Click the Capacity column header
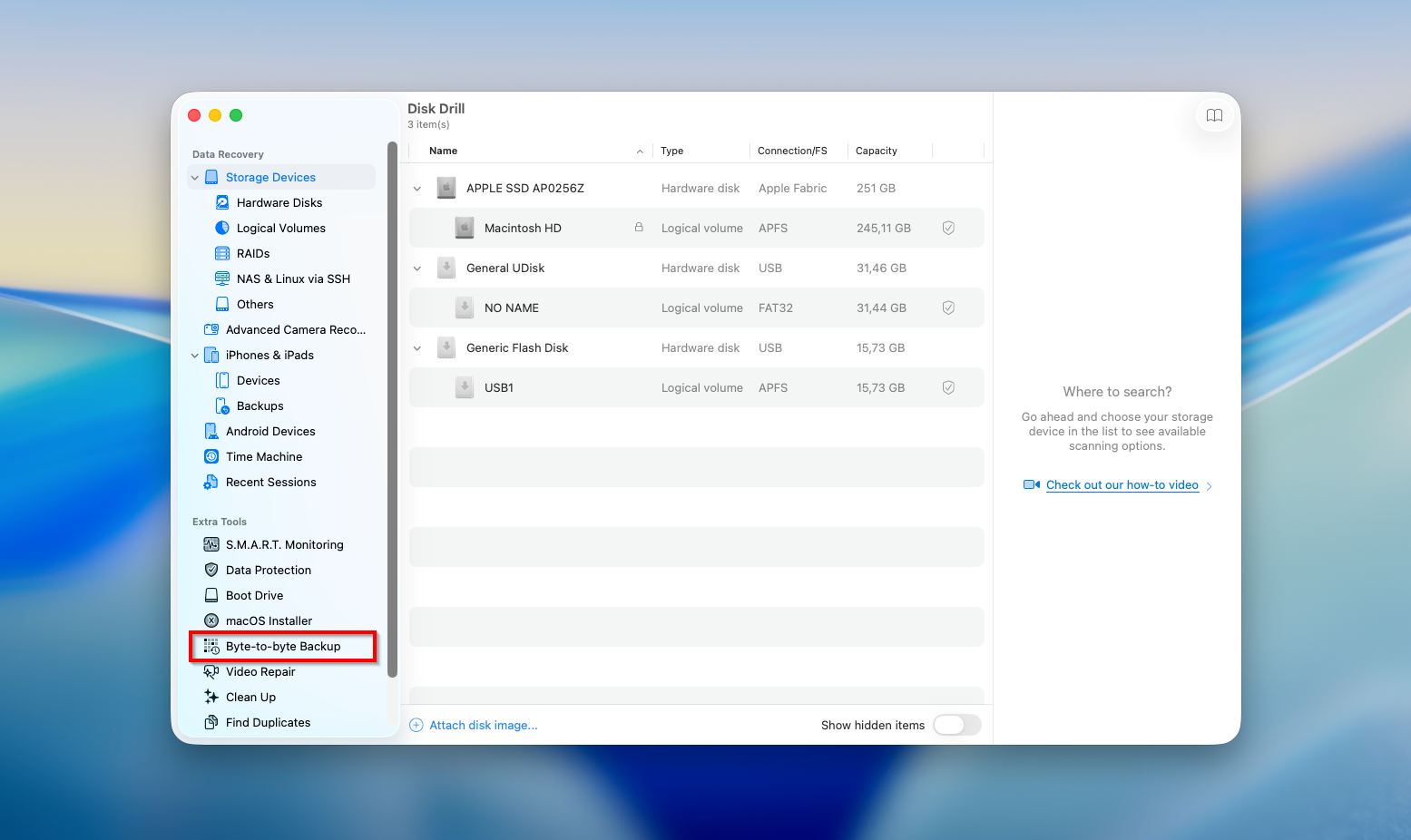This screenshot has height=840, width=1411. click(x=877, y=151)
